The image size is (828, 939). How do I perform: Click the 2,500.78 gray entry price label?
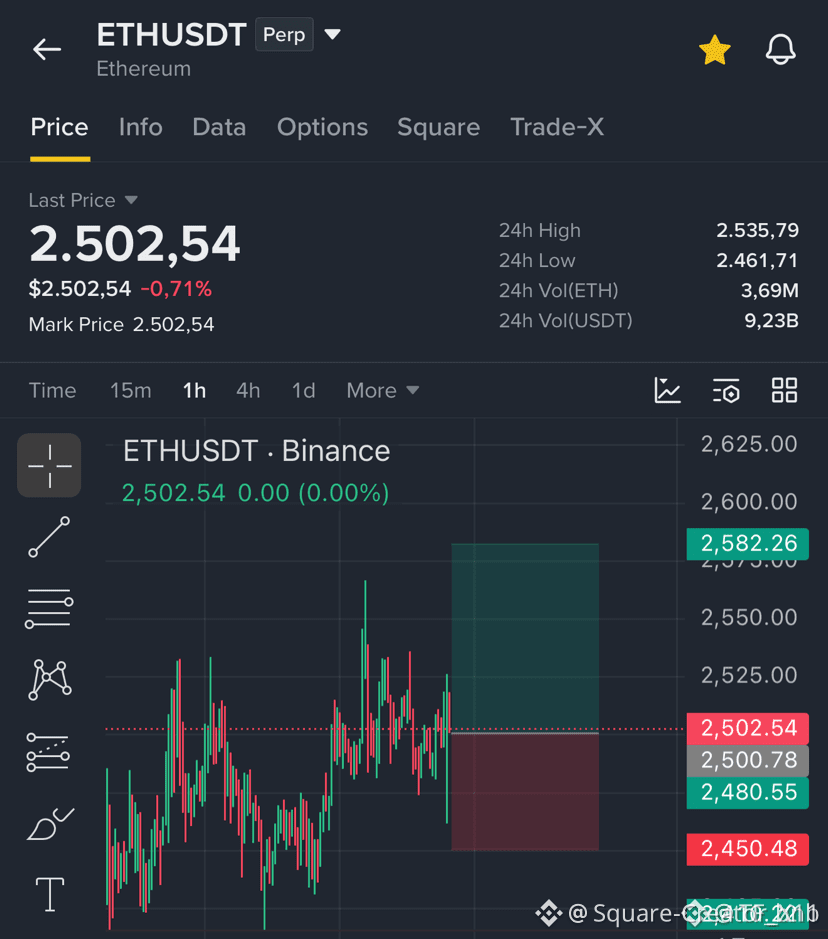(748, 761)
